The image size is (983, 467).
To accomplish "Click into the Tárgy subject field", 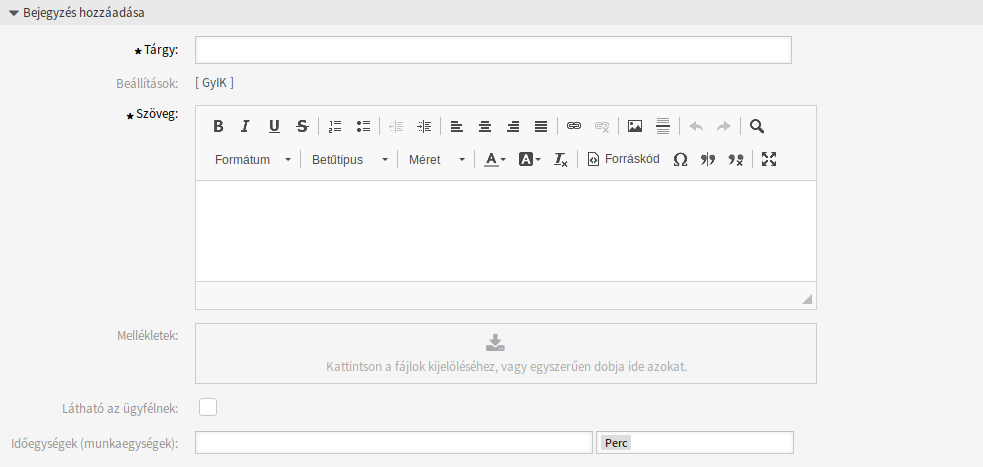I will 493,50.
